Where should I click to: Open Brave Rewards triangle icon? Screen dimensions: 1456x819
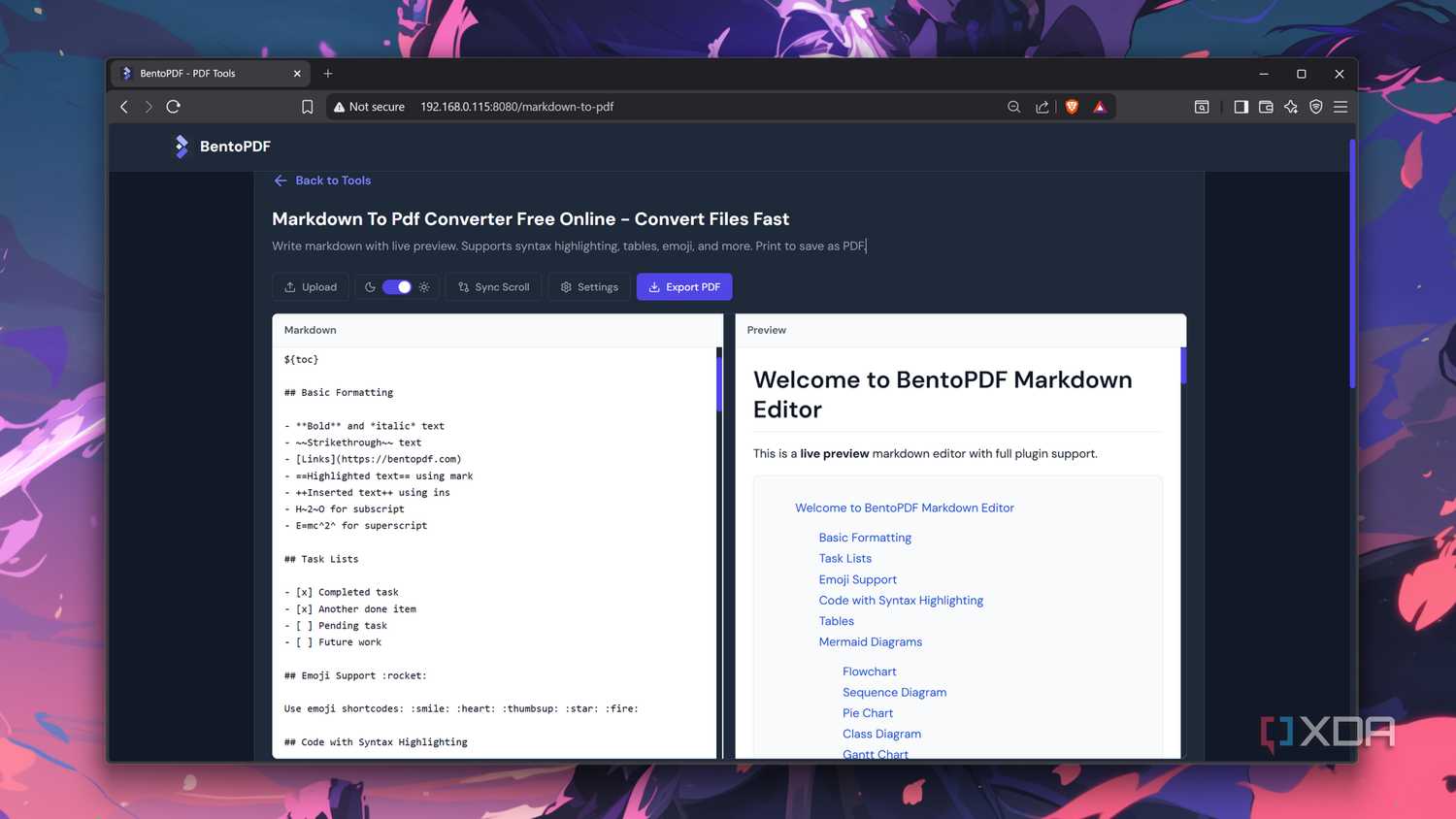(x=1100, y=107)
